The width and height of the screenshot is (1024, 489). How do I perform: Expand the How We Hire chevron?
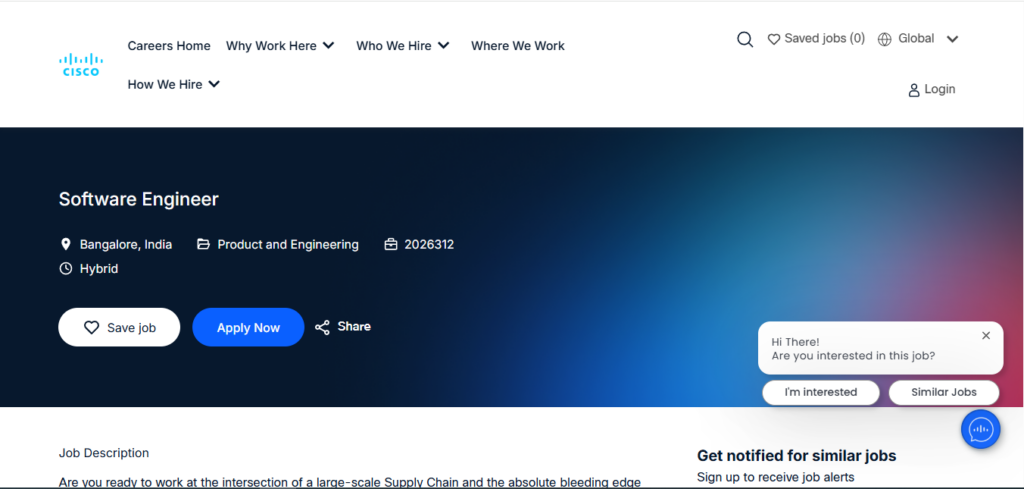(x=214, y=84)
